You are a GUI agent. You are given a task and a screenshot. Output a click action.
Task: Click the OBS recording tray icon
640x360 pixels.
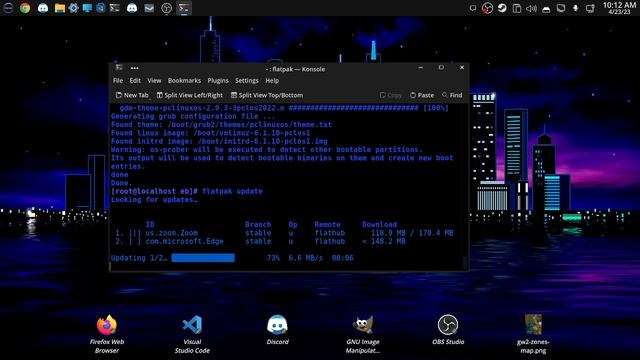tap(487, 8)
